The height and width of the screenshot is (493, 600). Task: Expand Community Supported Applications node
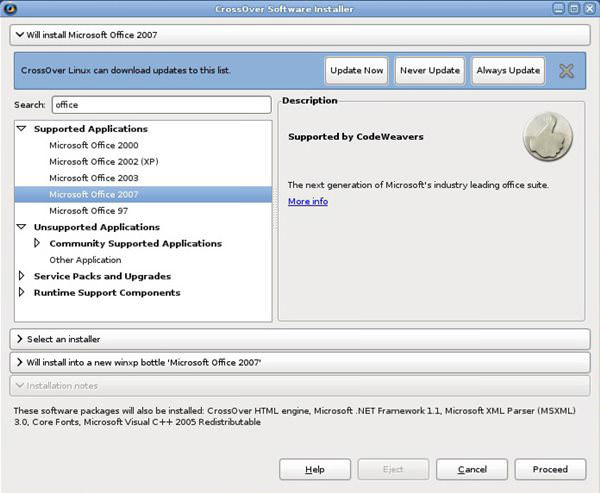tap(37, 243)
